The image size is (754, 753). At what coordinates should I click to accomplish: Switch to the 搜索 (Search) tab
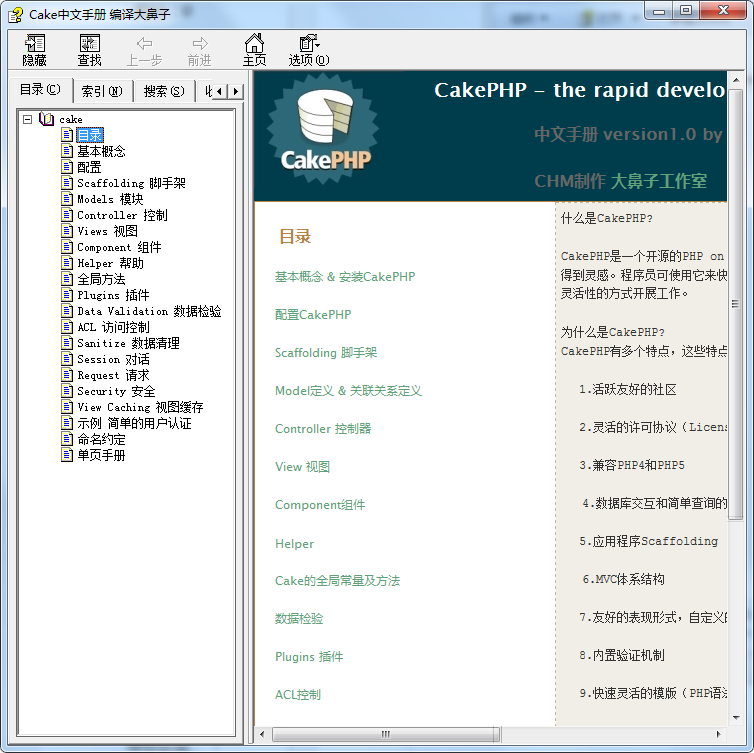[x=163, y=91]
